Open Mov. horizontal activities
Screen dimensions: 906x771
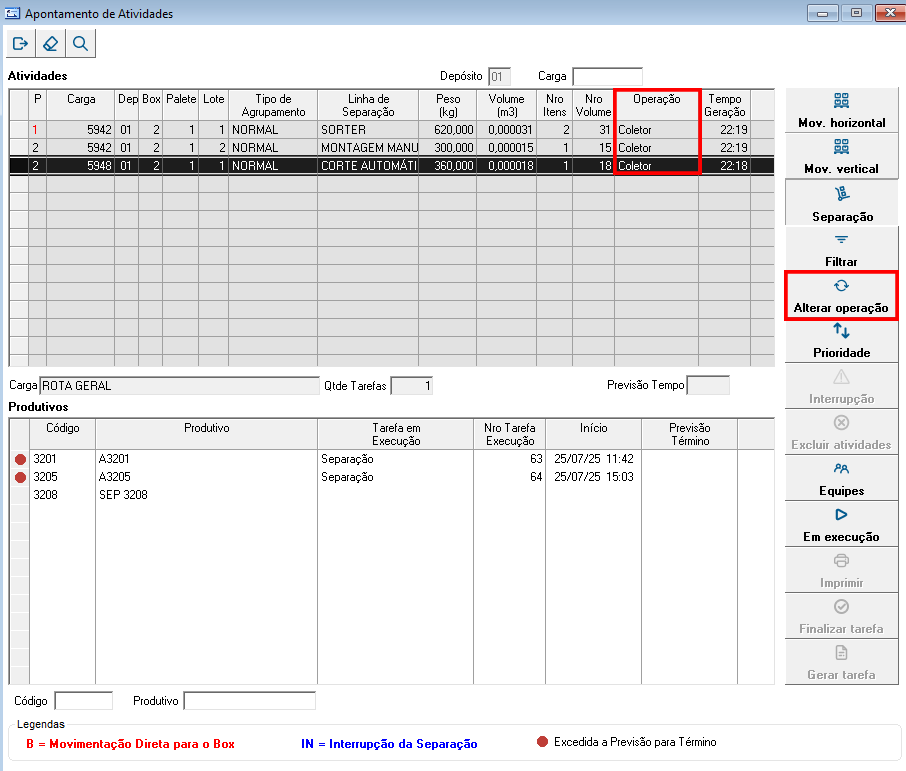841,110
